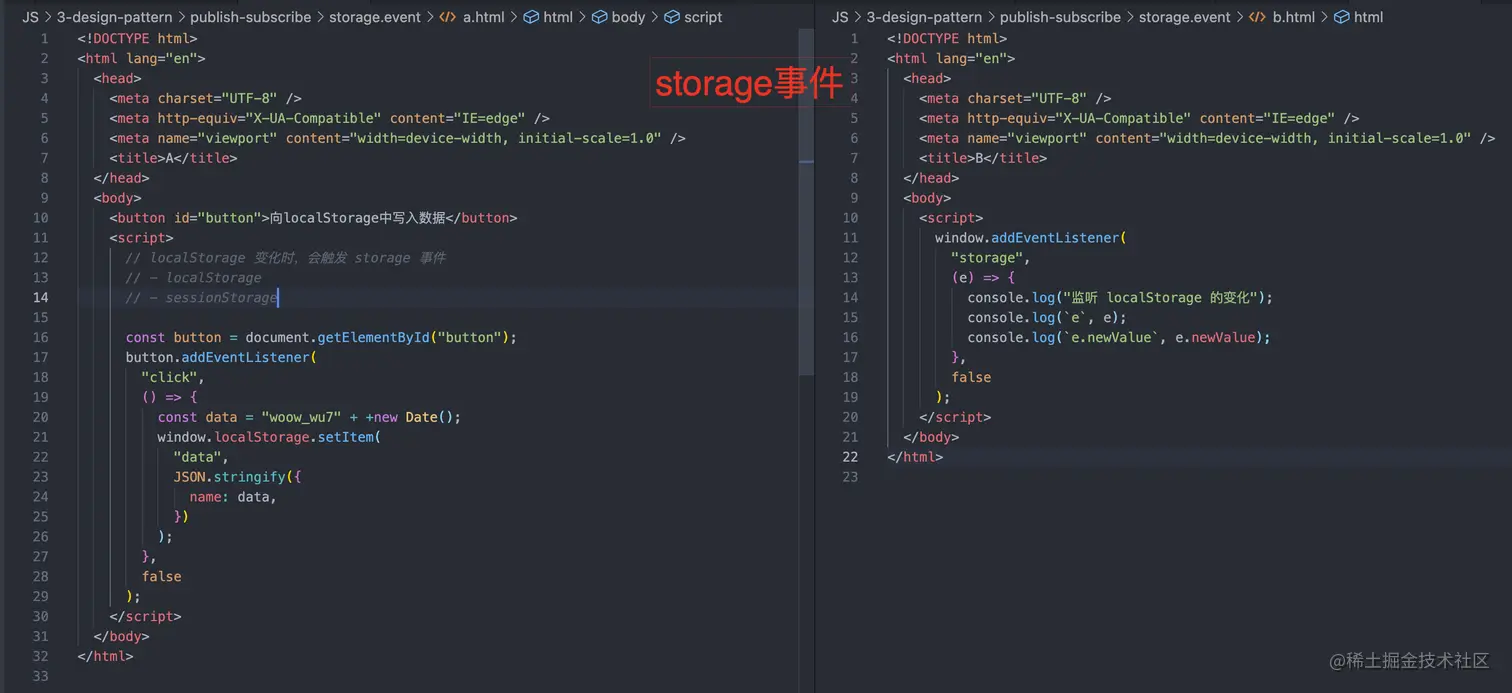The width and height of the screenshot is (1512, 693).
Task: Open storage.event in right editor breadcrumb
Action: pos(1185,17)
